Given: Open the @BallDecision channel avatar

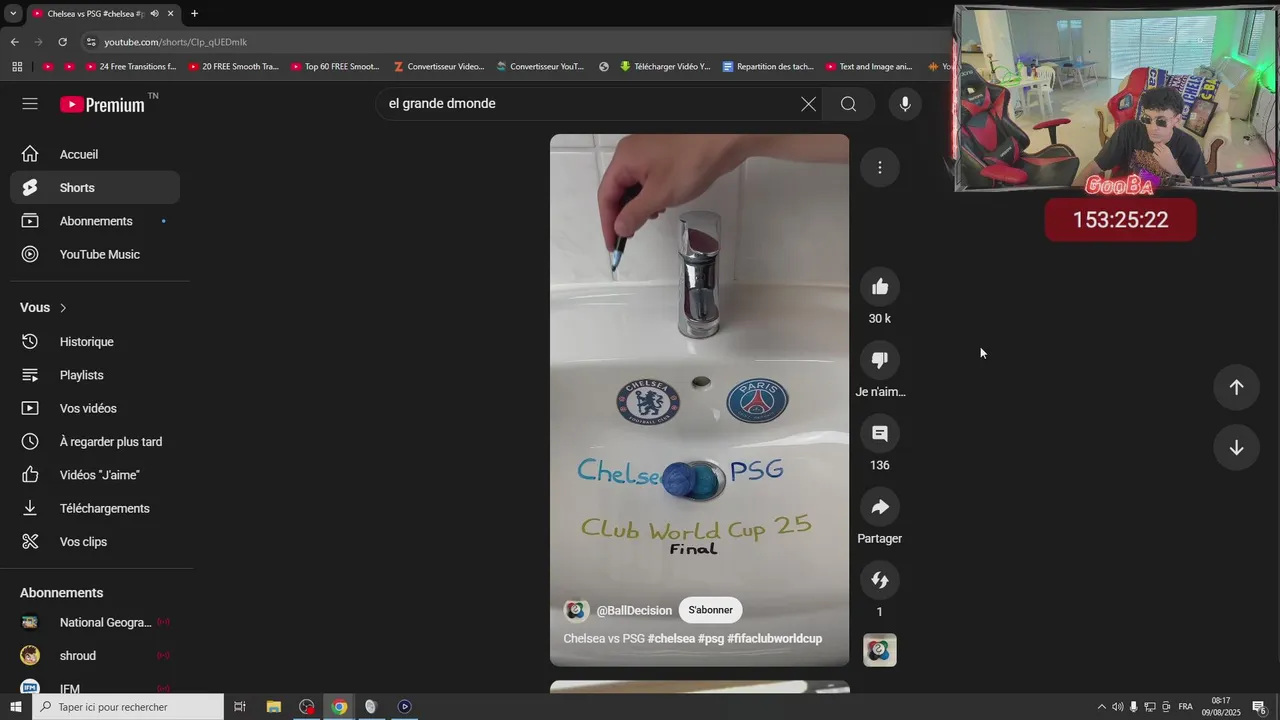Looking at the screenshot, I should [576, 610].
